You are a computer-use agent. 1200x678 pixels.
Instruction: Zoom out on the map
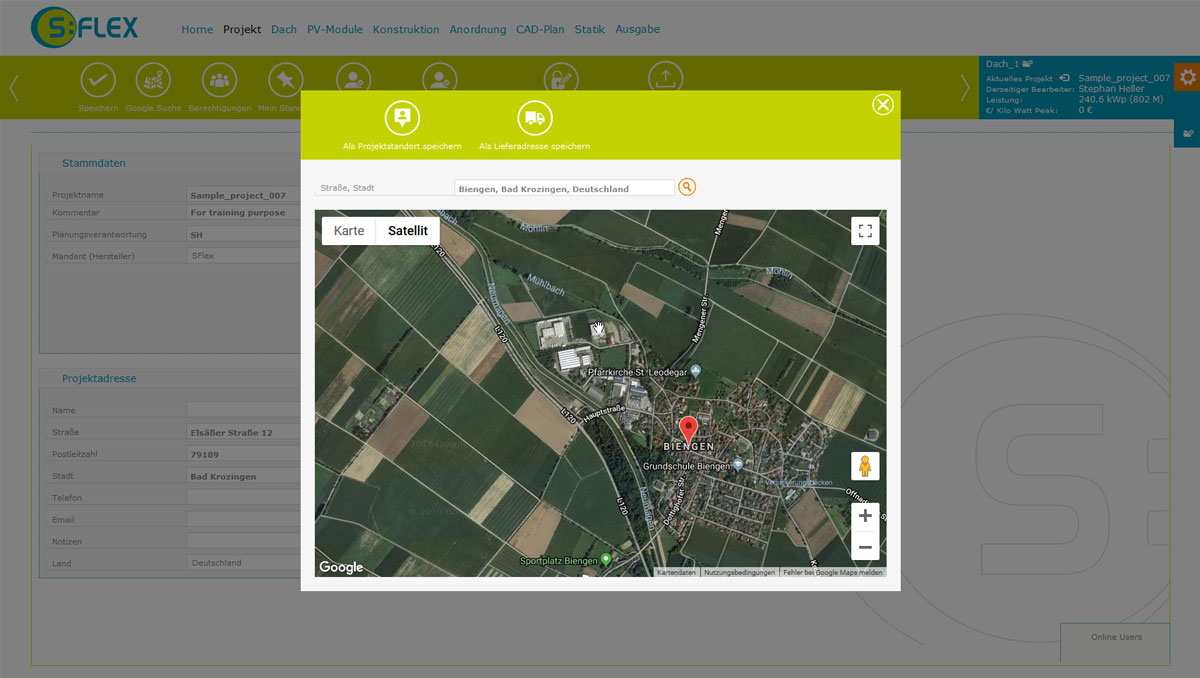[x=865, y=547]
